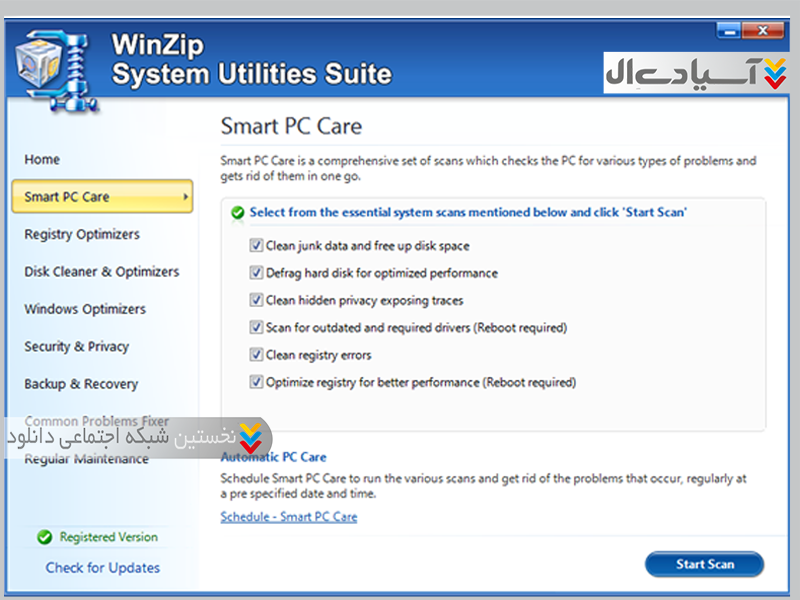This screenshot has height=600, width=800.
Task: Disable Clean hidden privacy exposing traces
Action: 256,300
